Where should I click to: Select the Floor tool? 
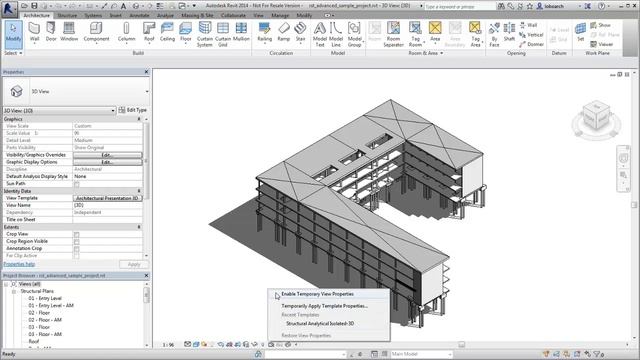[x=185, y=32]
